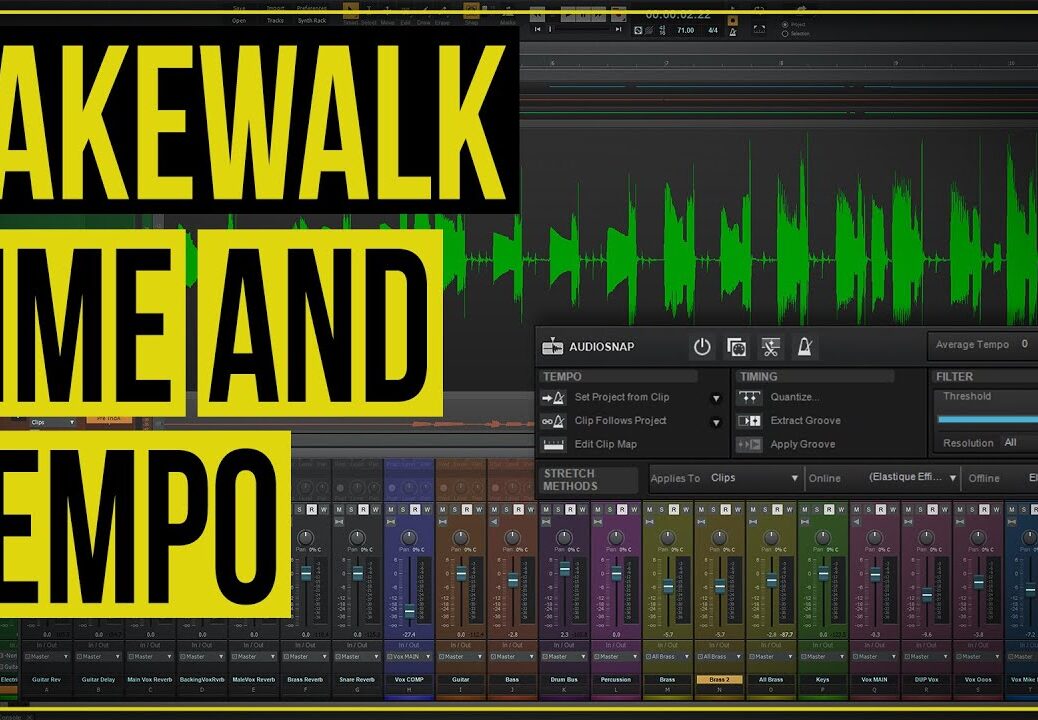Image resolution: width=1038 pixels, height=720 pixels.
Task: Solo the Brass channel strip
Action: [662, 510]
